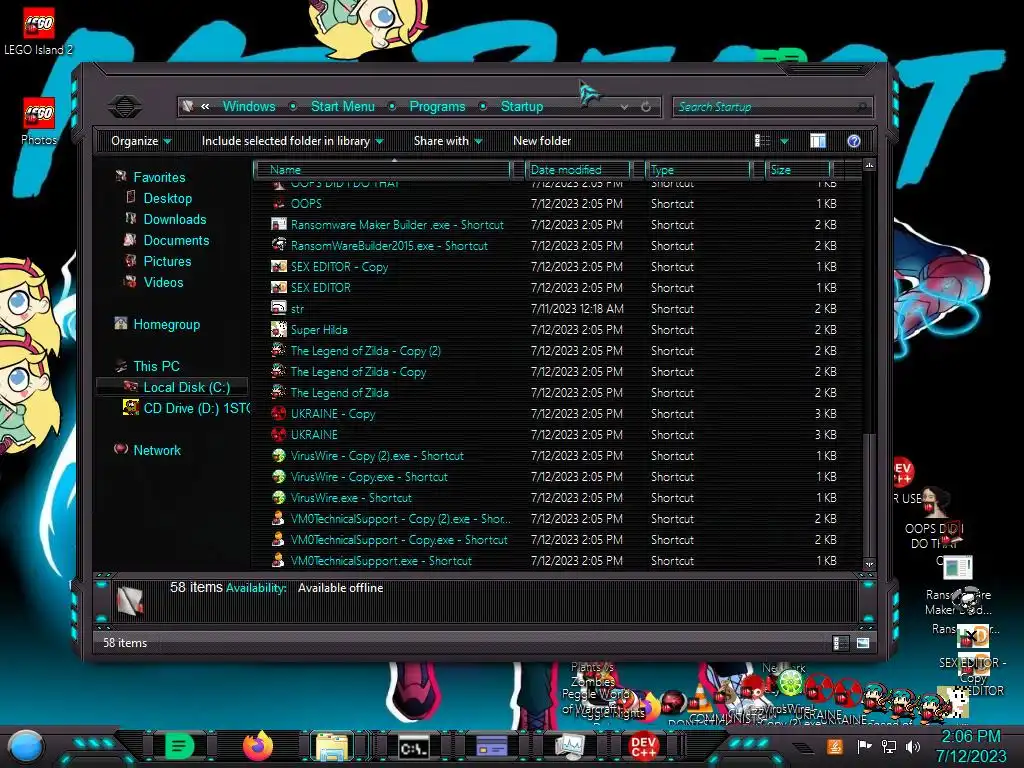
Task: Open the green notes app in taskbar
Action: click(179, 746)
